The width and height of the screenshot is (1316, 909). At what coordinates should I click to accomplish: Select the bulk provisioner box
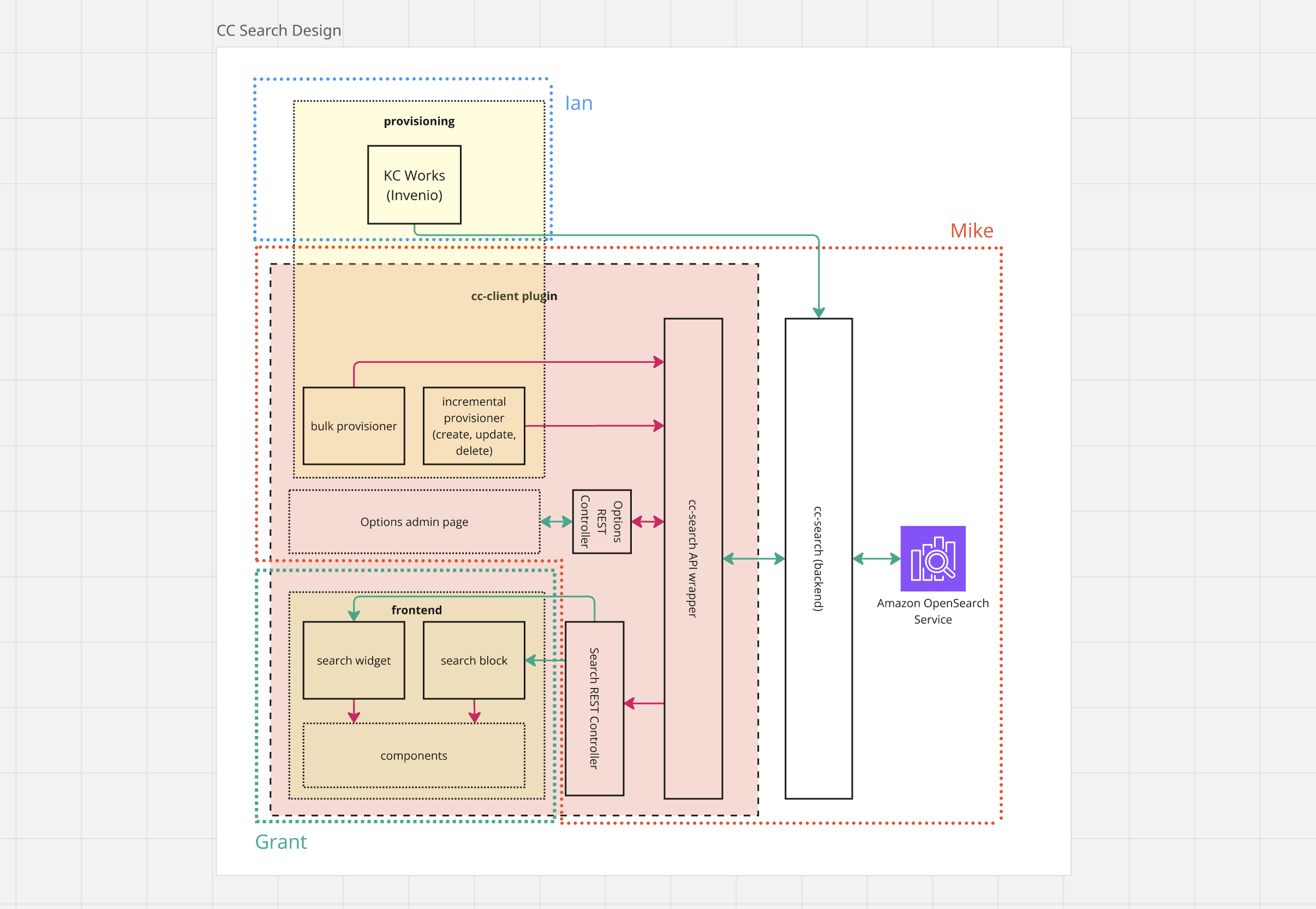pos(354,426)
